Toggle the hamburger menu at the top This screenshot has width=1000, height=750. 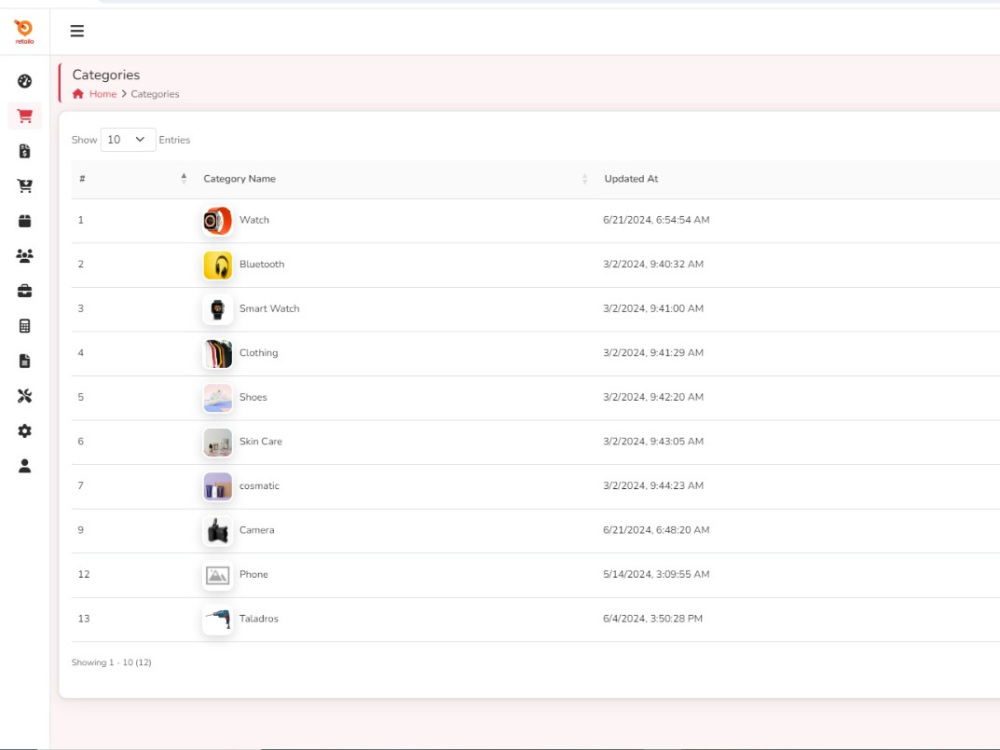click(77, 30)
